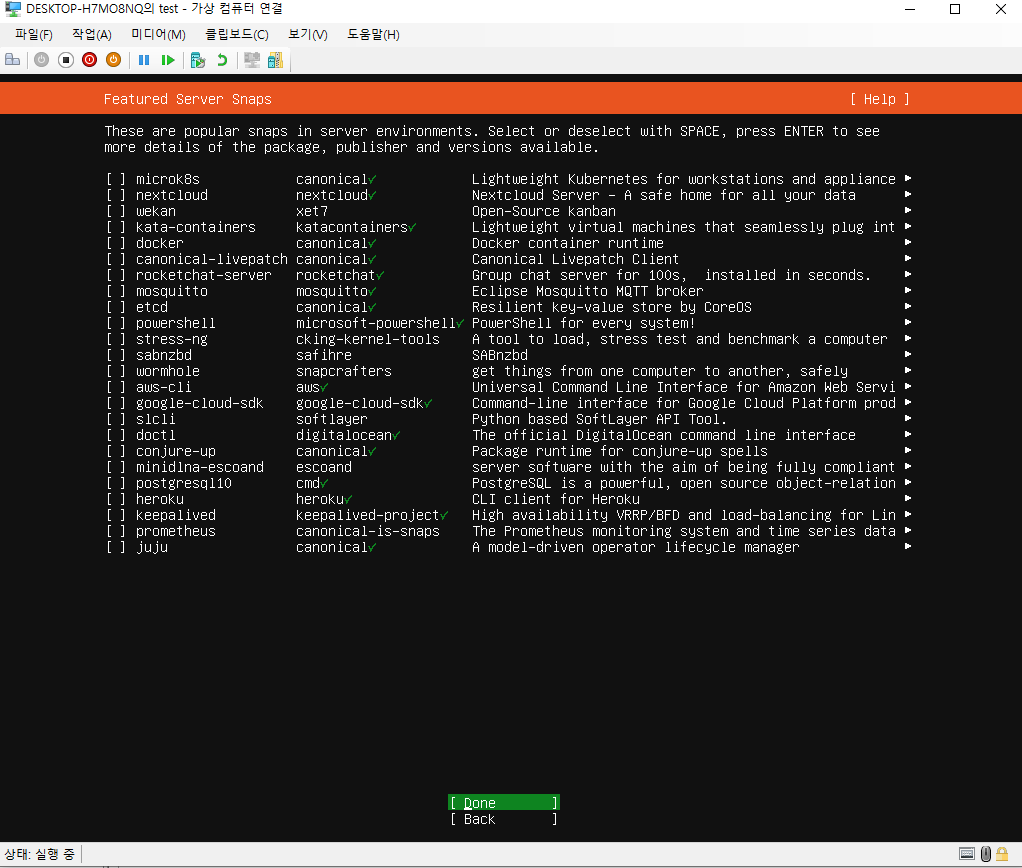
Task: Create a checkpoint with the toolbar icon
Action: coord(197,60)
